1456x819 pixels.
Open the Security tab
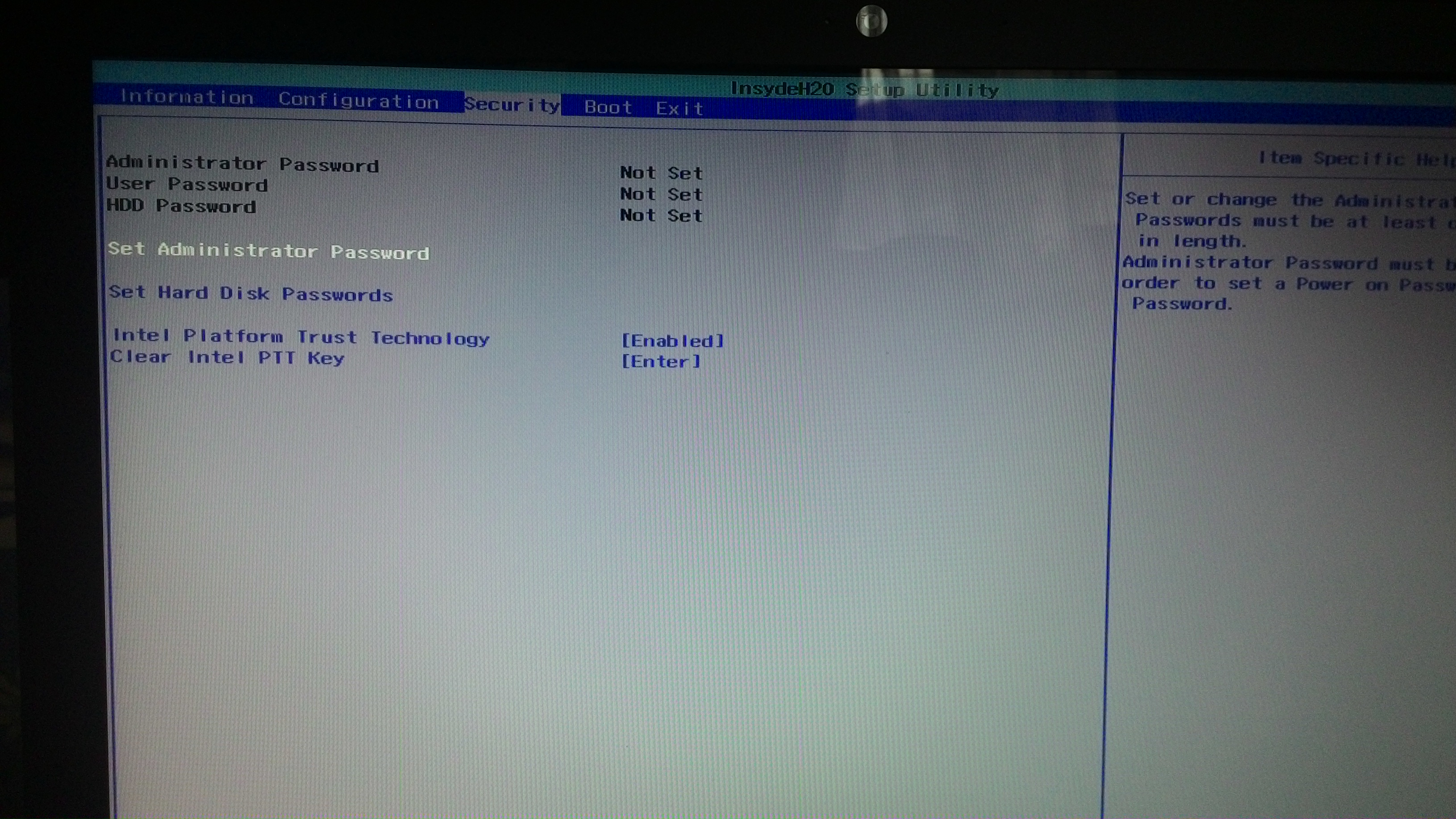click(511, 106)
